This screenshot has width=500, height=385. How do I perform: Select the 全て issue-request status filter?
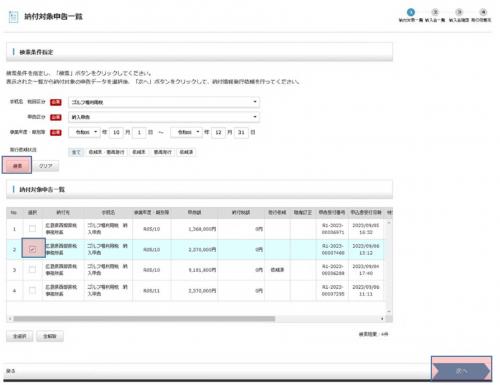[76, 152]
